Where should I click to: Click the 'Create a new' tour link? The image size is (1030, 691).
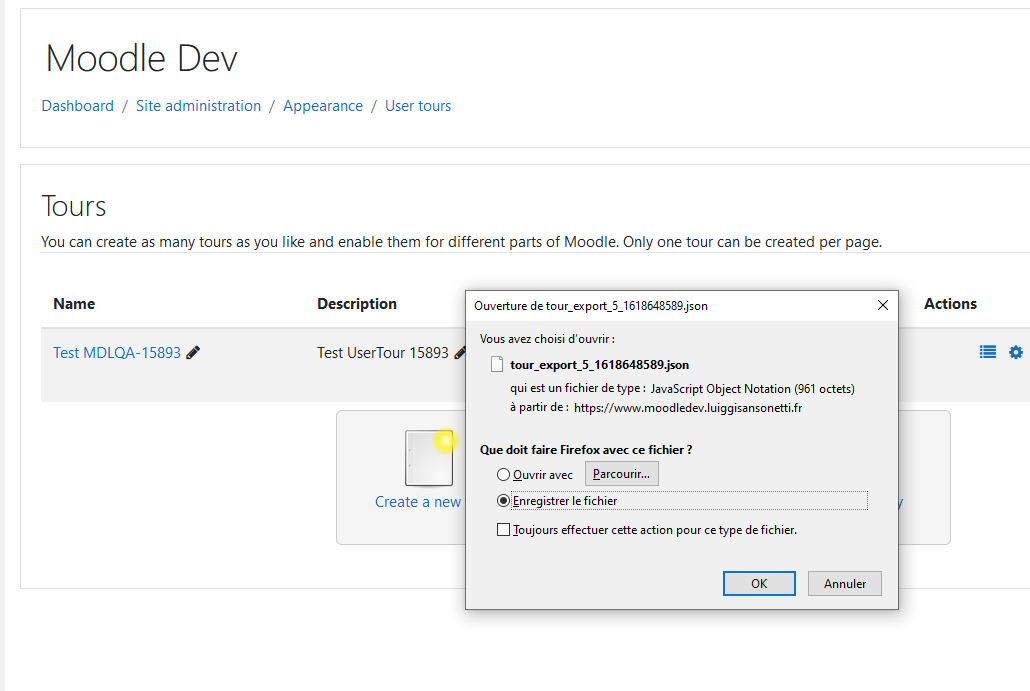pyautogui.click(x=418, y=502)
